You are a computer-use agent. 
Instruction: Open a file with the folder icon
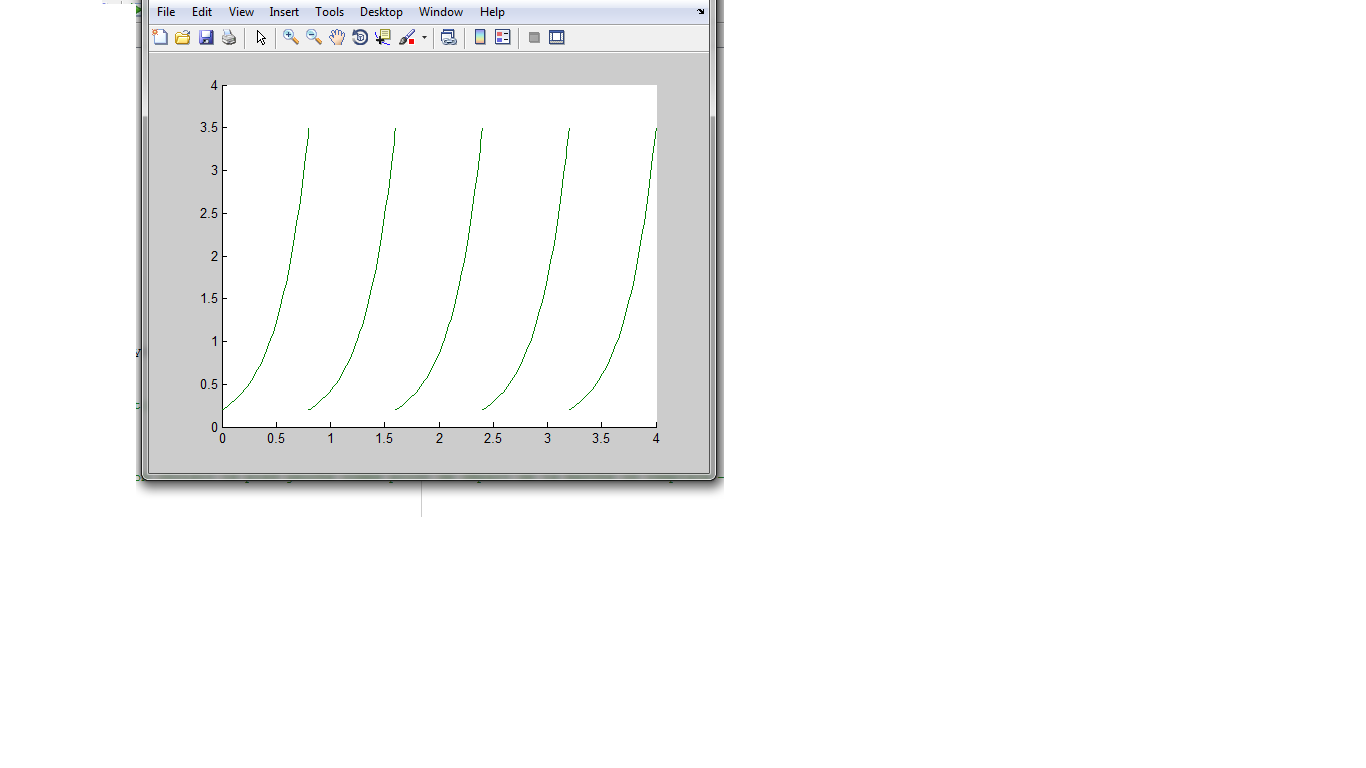pos(183,38)
